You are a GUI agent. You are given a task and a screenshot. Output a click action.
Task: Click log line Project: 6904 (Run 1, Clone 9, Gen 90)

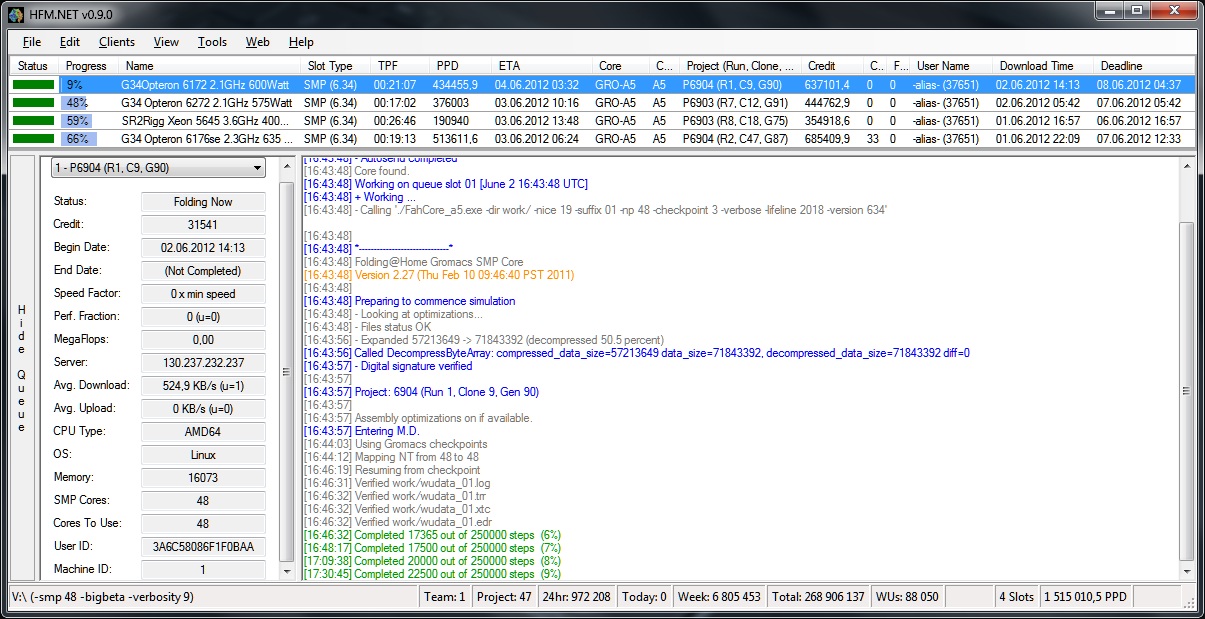(x=421, y=392)
